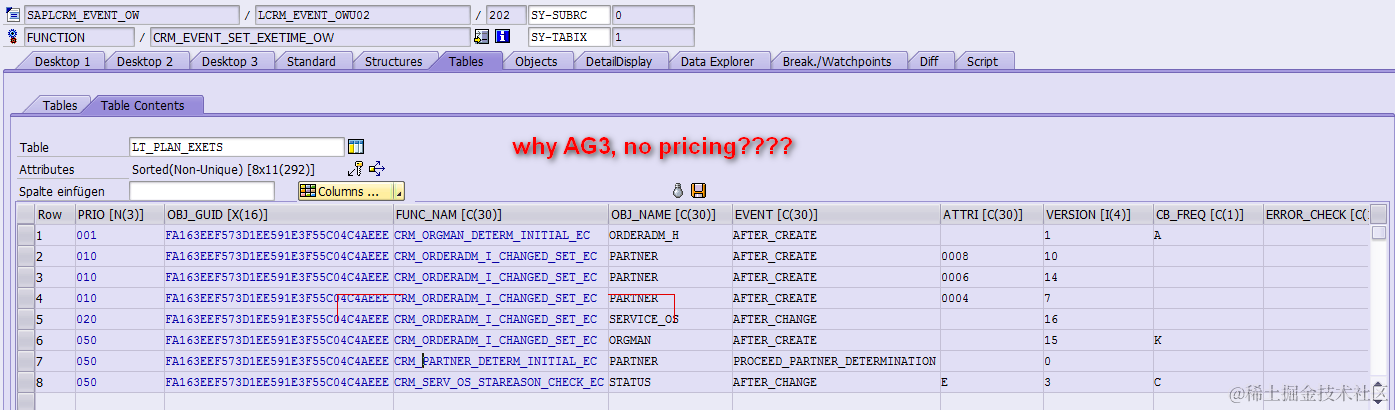The width and height of the screenshot is (1395, 410).
Task: Click the vertical scrollbar thumb of the table
Action: pos(1379,233)
